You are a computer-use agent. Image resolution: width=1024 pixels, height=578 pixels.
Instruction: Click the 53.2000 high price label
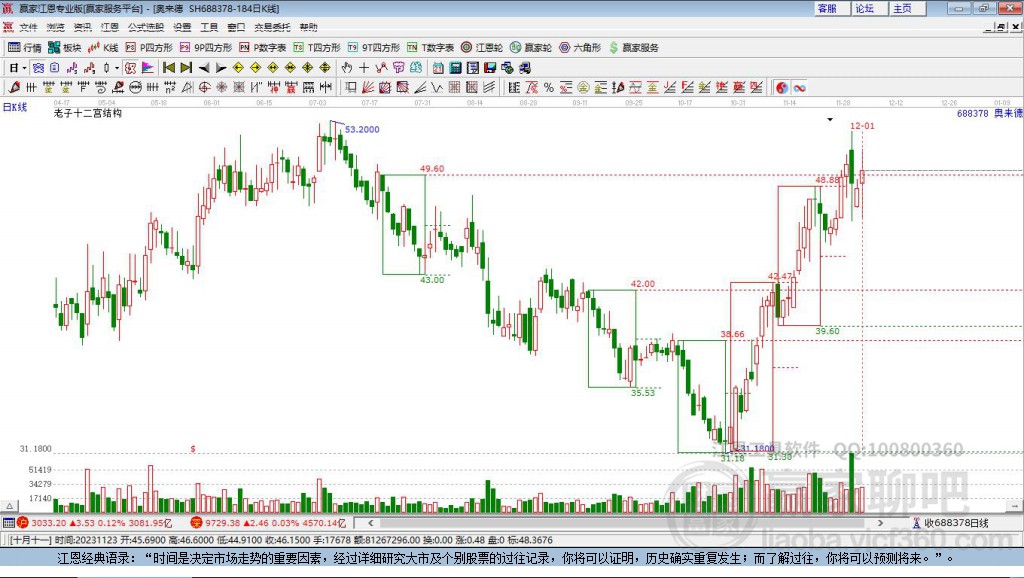pyautogui.click(x=362, y=129)
